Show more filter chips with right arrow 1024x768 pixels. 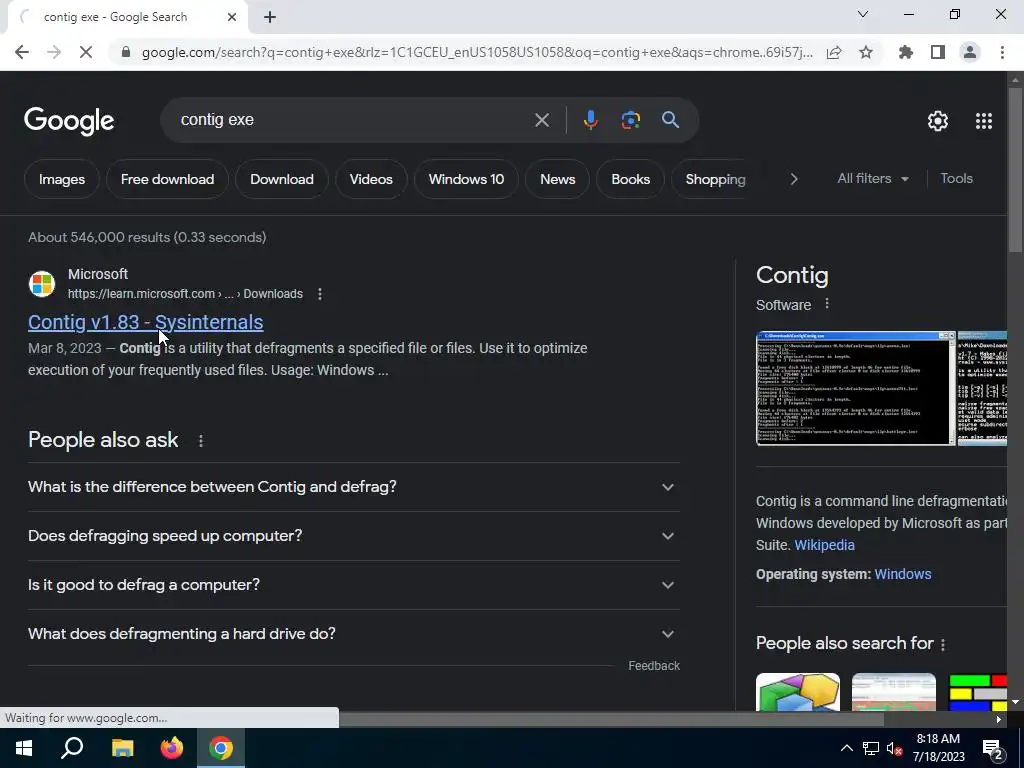click(x=793, y=179)
